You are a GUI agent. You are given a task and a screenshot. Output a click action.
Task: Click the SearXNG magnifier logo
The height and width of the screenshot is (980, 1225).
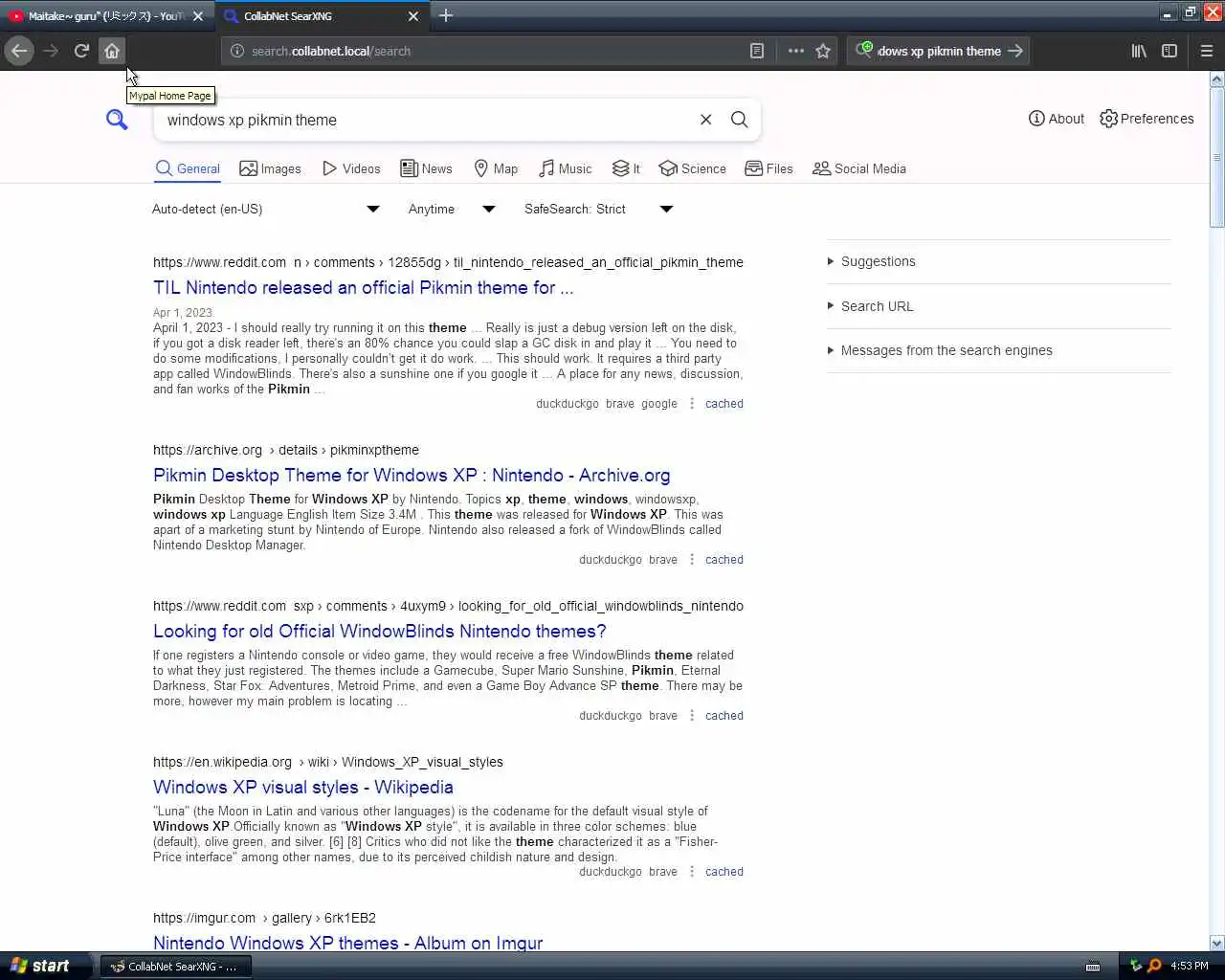[x=117, y=120]
